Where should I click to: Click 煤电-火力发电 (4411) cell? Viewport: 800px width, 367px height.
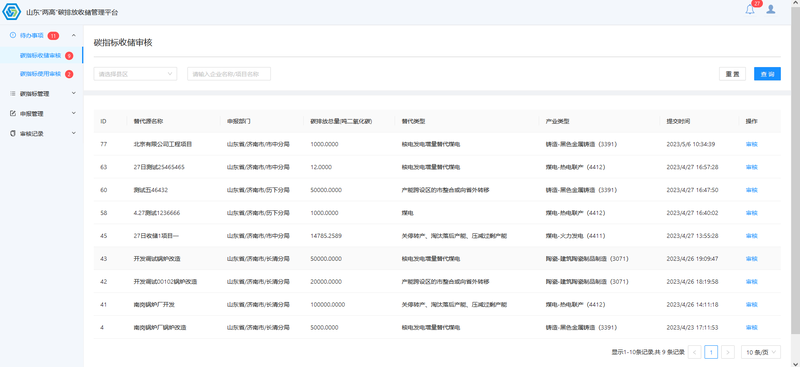(x=575, y=236)
